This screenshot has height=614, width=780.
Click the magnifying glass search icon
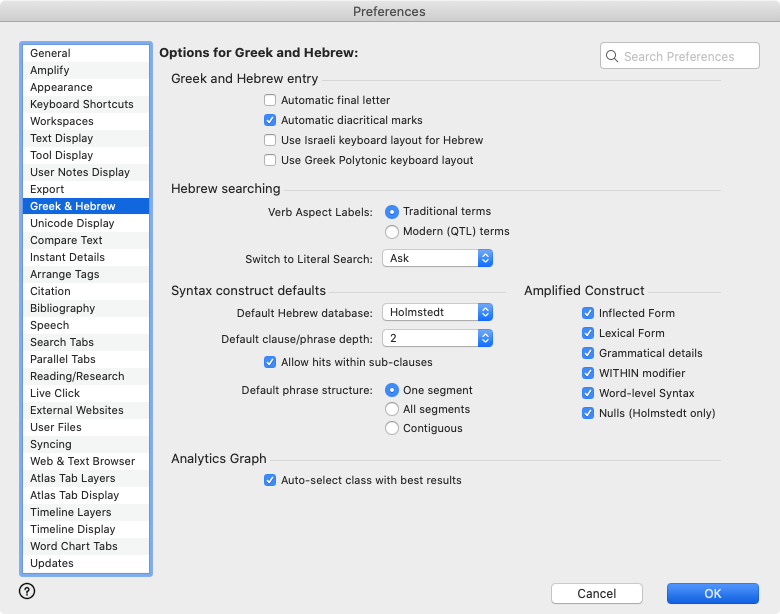click(611, 57)
